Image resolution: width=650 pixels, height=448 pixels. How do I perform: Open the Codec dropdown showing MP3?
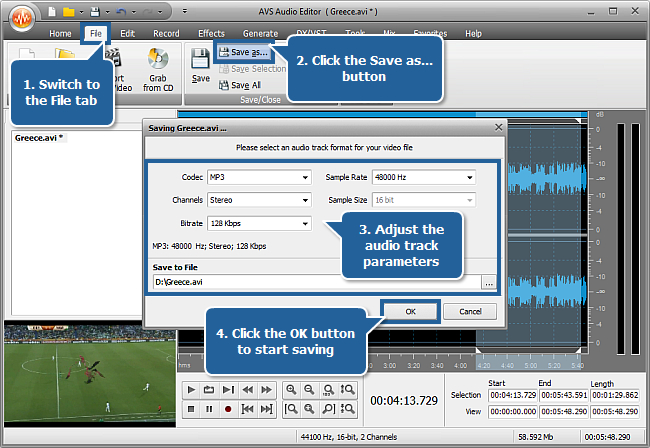point(259,177)
